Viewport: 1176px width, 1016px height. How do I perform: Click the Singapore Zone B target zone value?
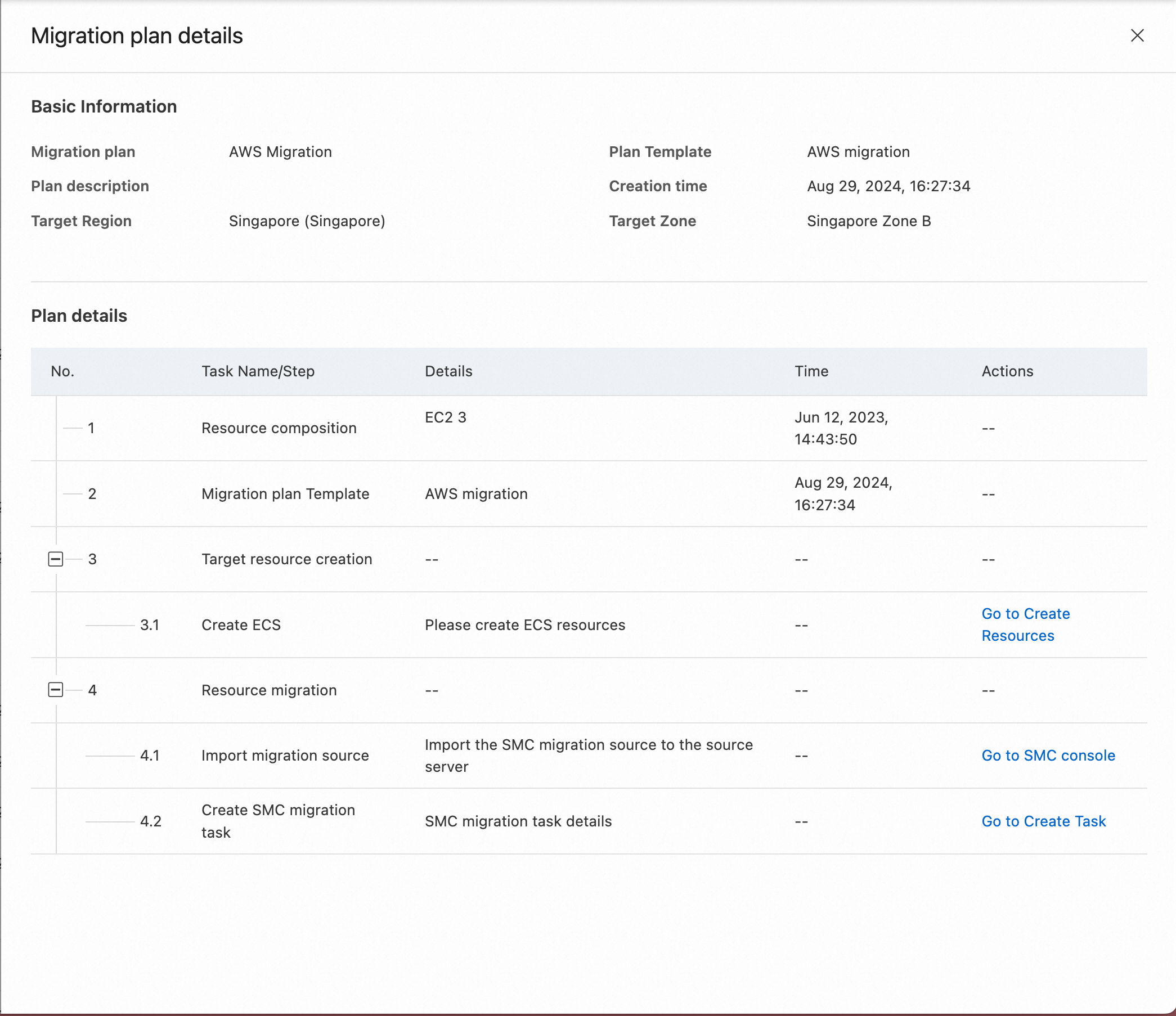point(868,221)
